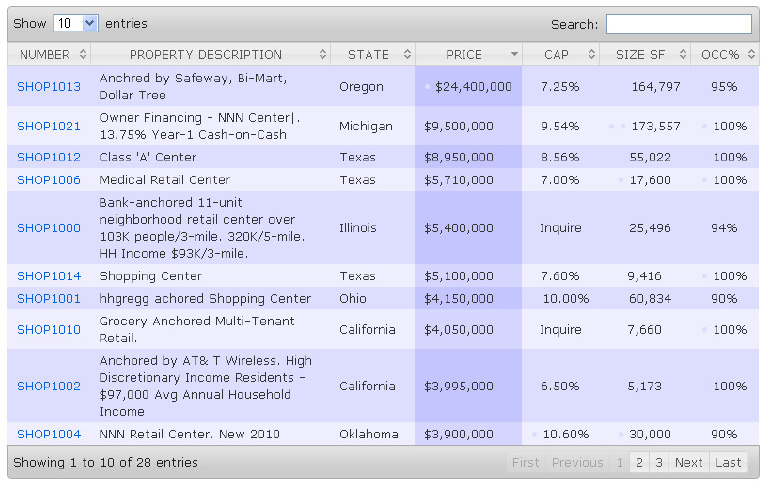
Task: Click 'Anchored by AT& T Wireless' description
Action: pos(205,386)
